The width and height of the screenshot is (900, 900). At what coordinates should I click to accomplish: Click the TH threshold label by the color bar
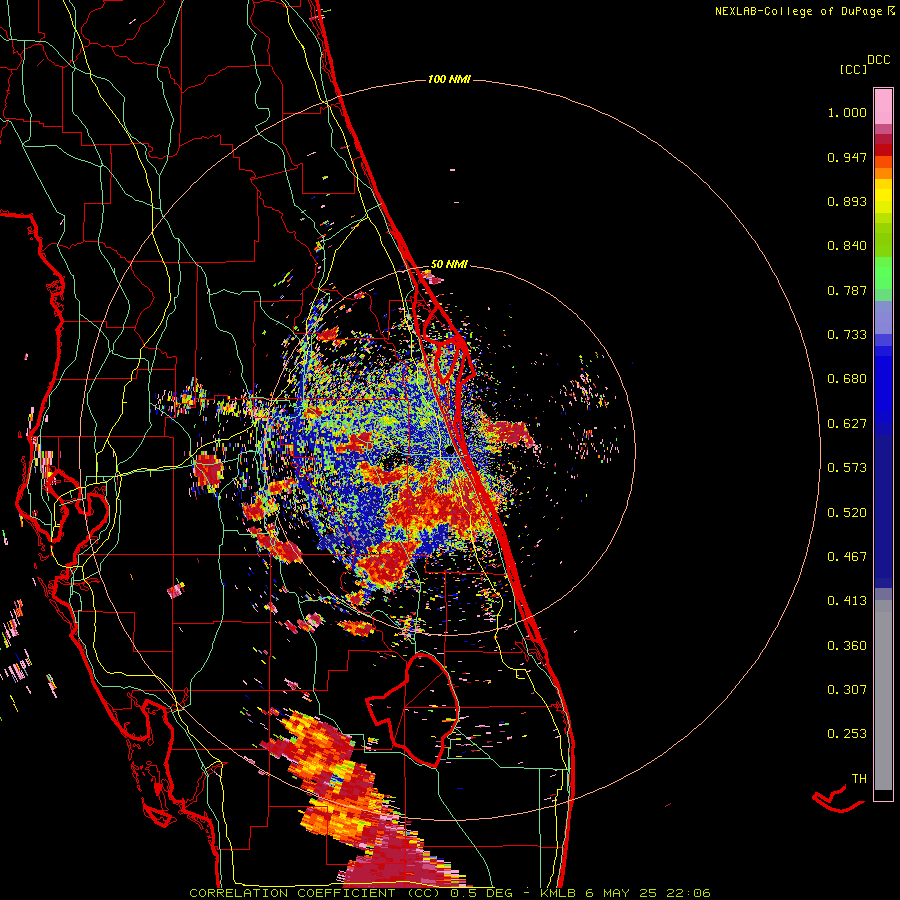(x=859, y=779)
